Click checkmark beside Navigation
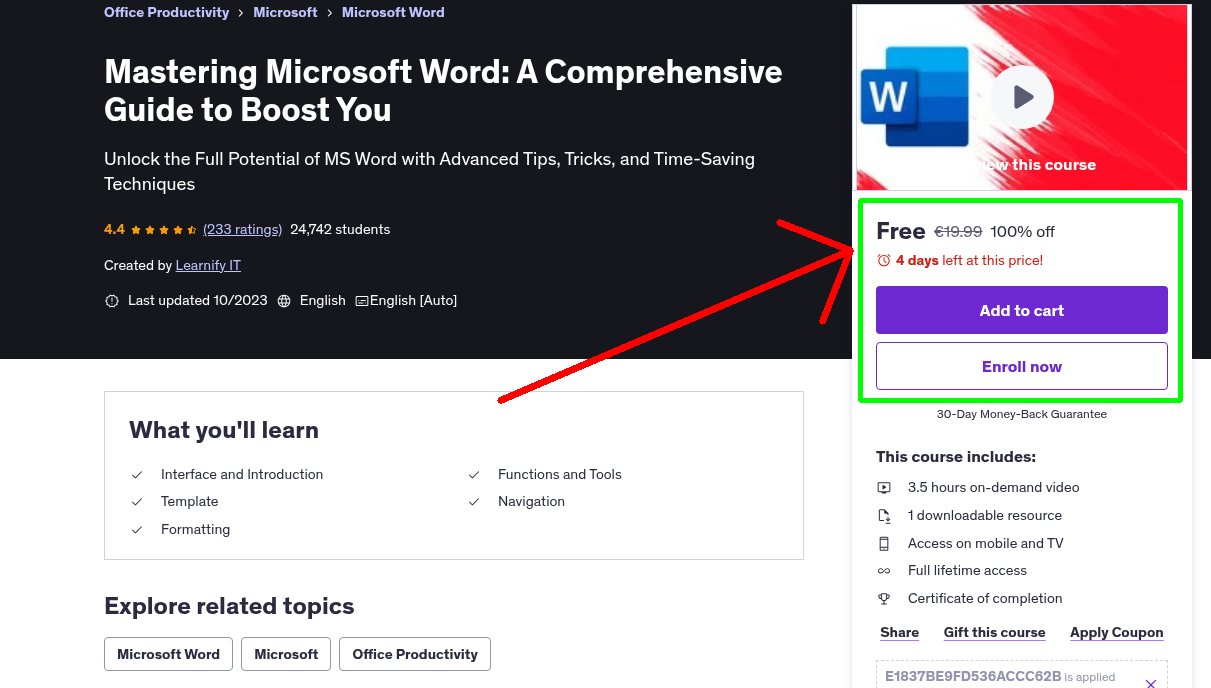The height and width of the screenshot is (688, 1211). tap(474, 502)
